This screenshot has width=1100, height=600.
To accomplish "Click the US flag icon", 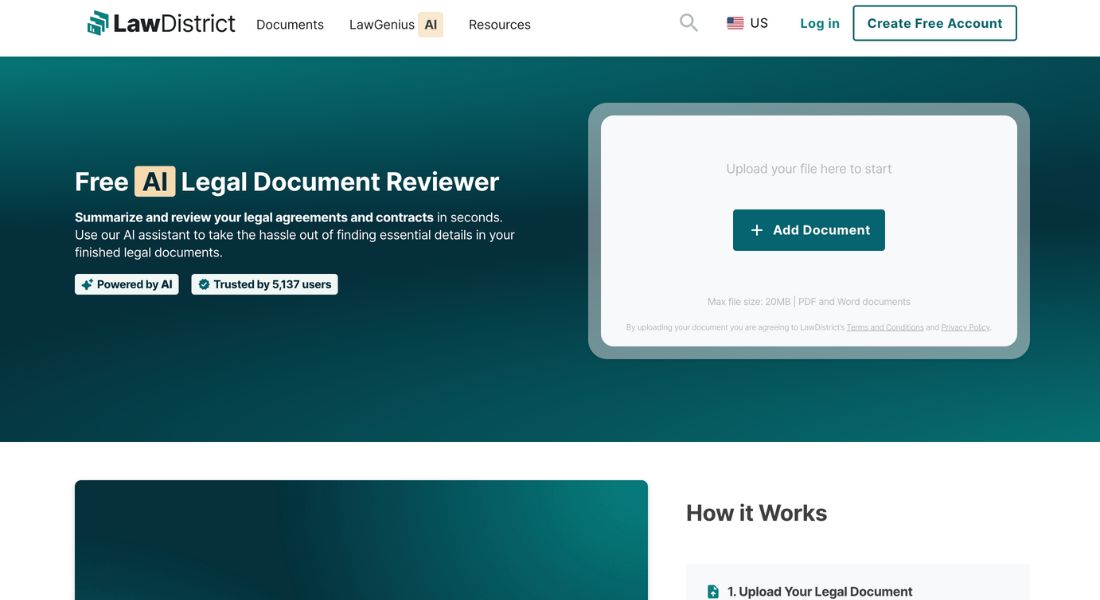I will pos(735,23).
